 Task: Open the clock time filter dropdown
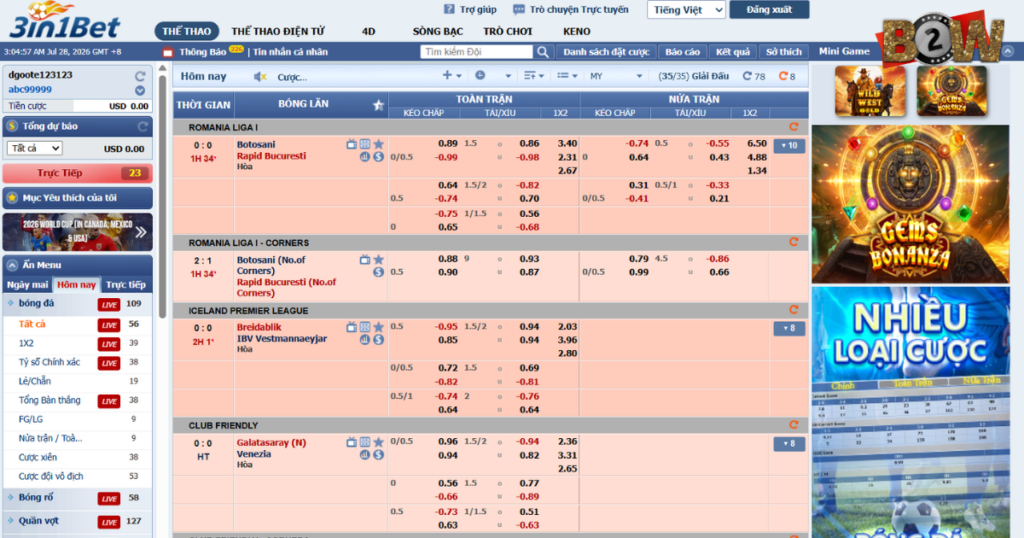(493, 76)
